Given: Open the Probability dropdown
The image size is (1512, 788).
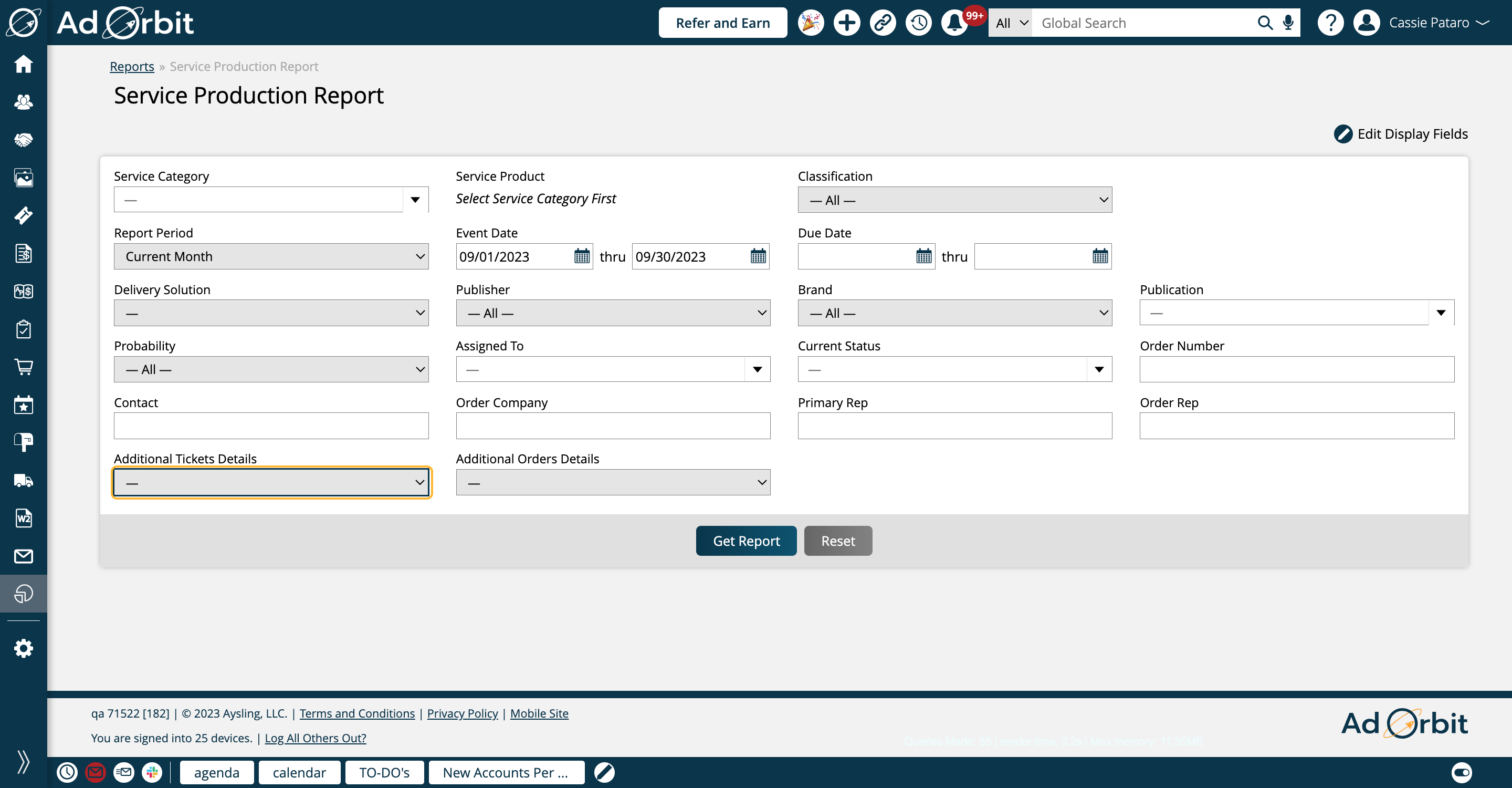Looking at the screenshot, I should pyautogui.click(x=271, y=369).
